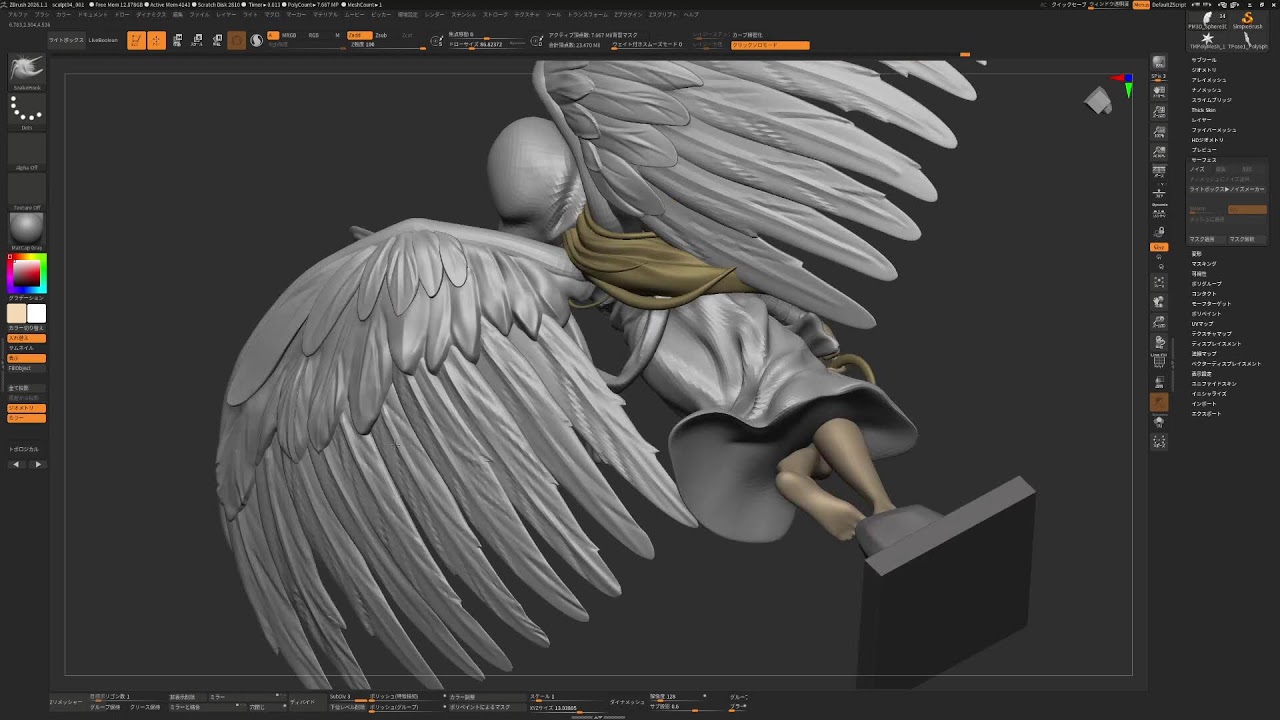Select the Move transform icon
The width and height of the screenshot is (1280, 720).
pos(177,40)
